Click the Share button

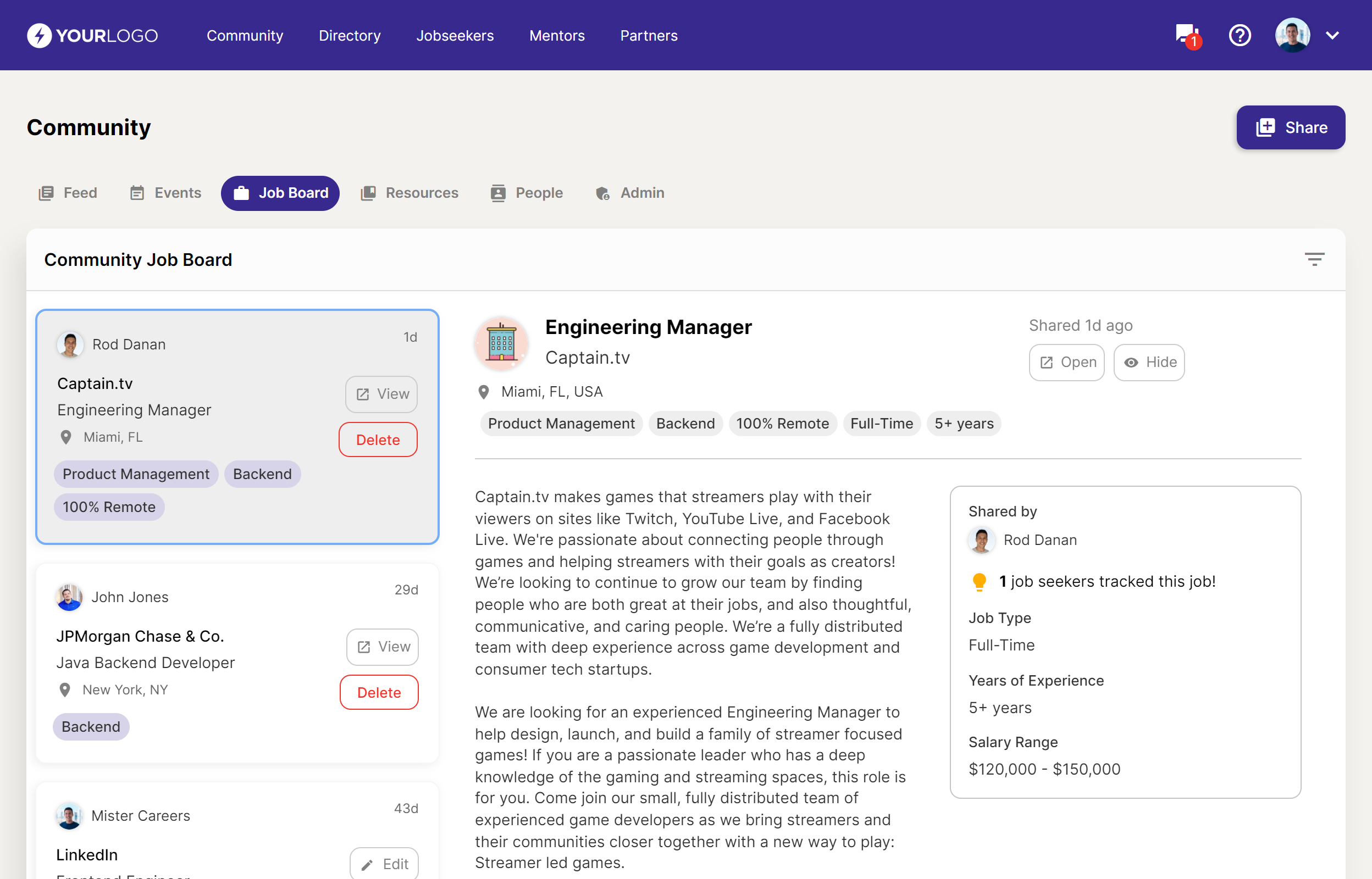tap(1290, 127)
